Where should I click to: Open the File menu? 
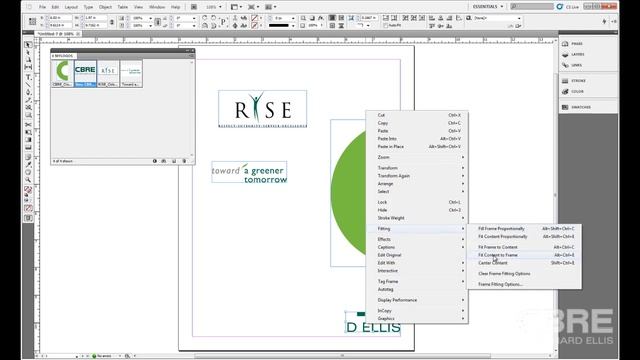[x=42, y=7]
